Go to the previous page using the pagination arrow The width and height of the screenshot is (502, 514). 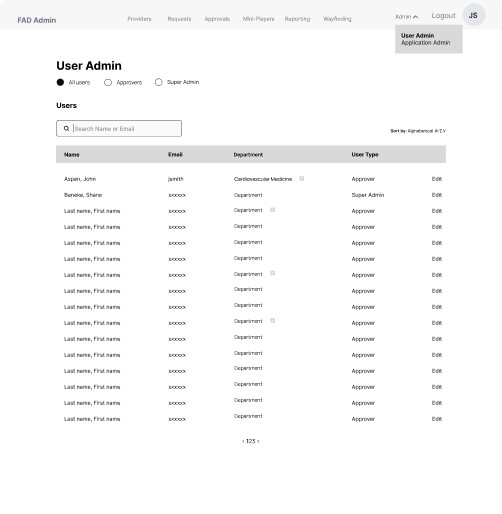pyautogui.click(x=243, y=441)
